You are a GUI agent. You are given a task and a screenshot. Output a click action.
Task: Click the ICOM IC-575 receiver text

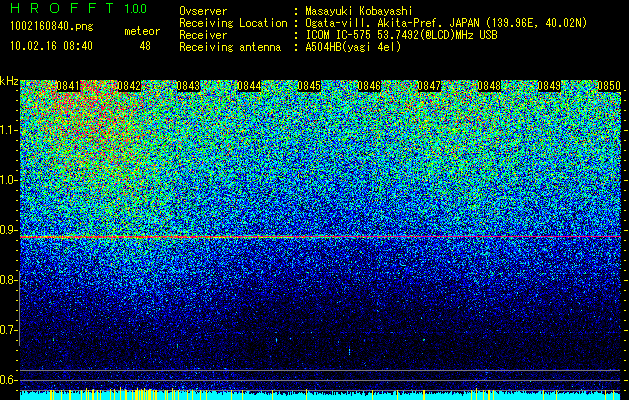point(401,35)
